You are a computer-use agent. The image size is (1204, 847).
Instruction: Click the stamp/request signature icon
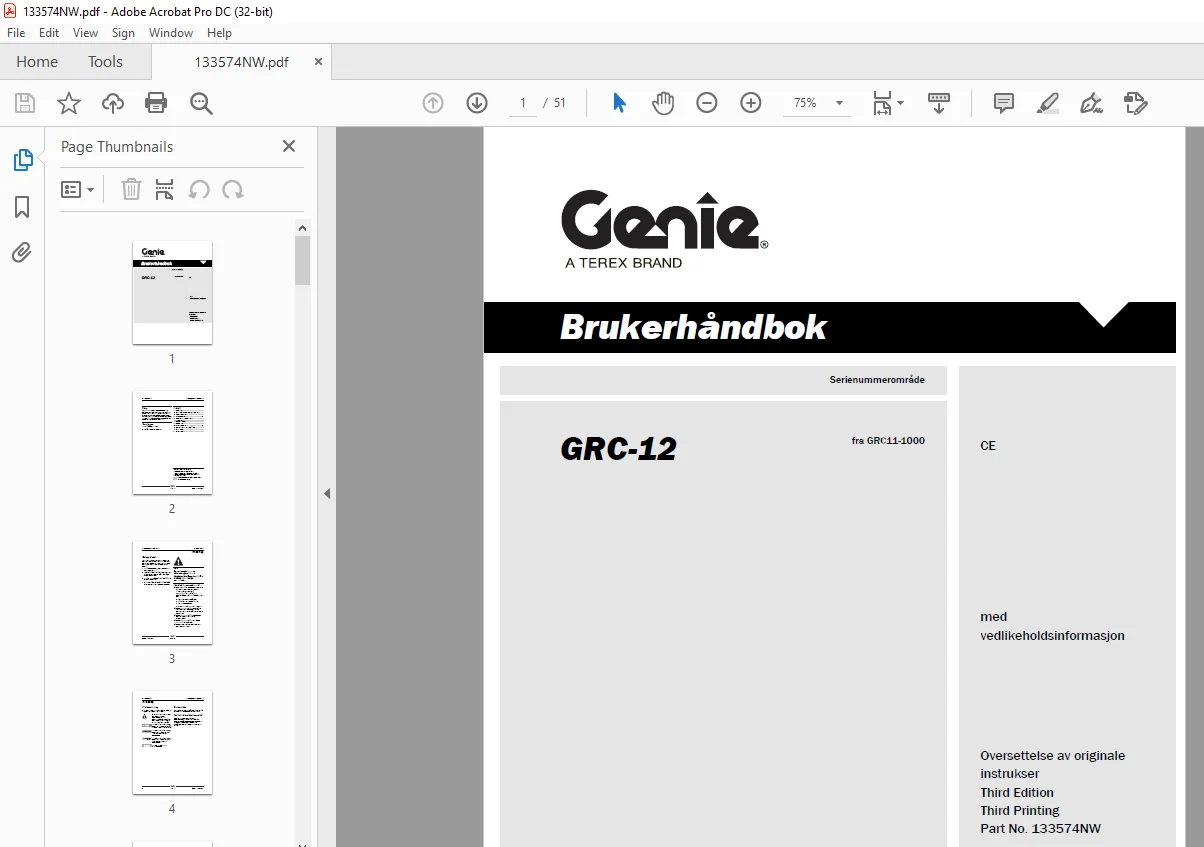pyautogui.click(x=1135, y=103)
